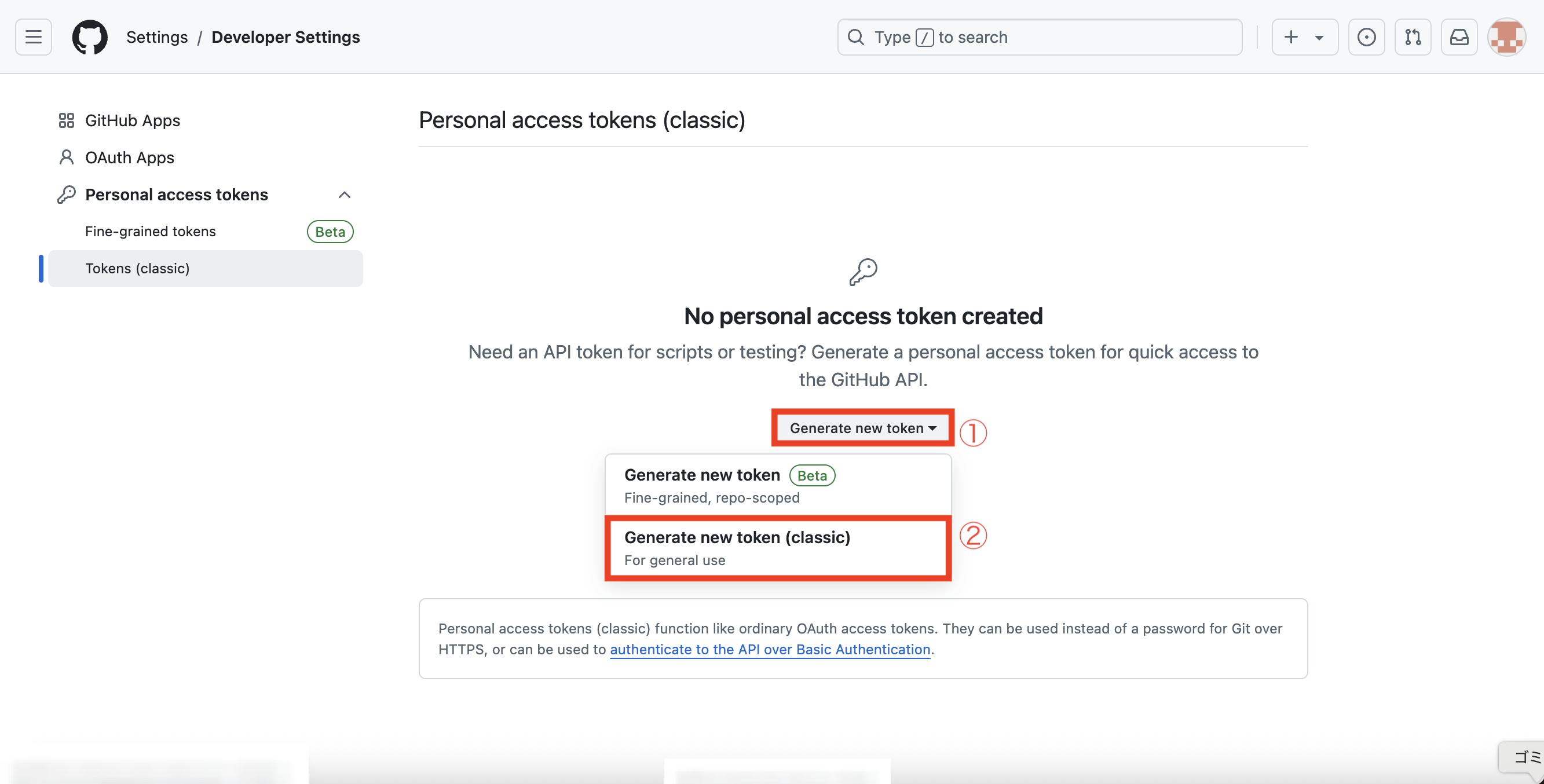Open the plus button's dropdown caret
The height and width of the screenshot is (784, 1544).
pos(1319,36)
